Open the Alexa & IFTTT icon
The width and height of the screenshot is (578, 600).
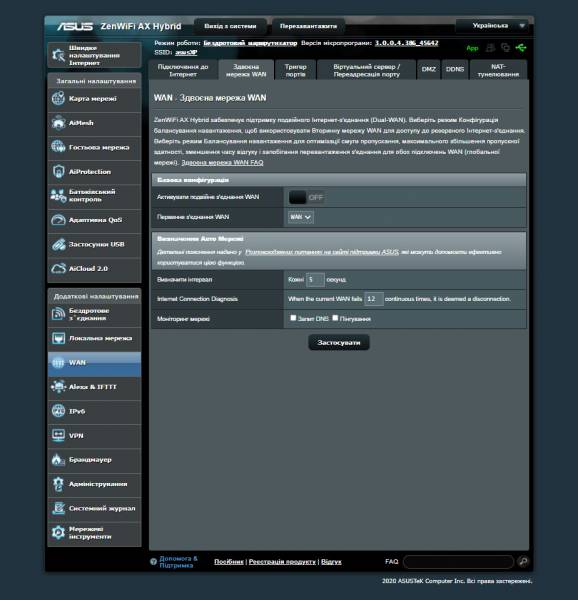click(58, 387)
